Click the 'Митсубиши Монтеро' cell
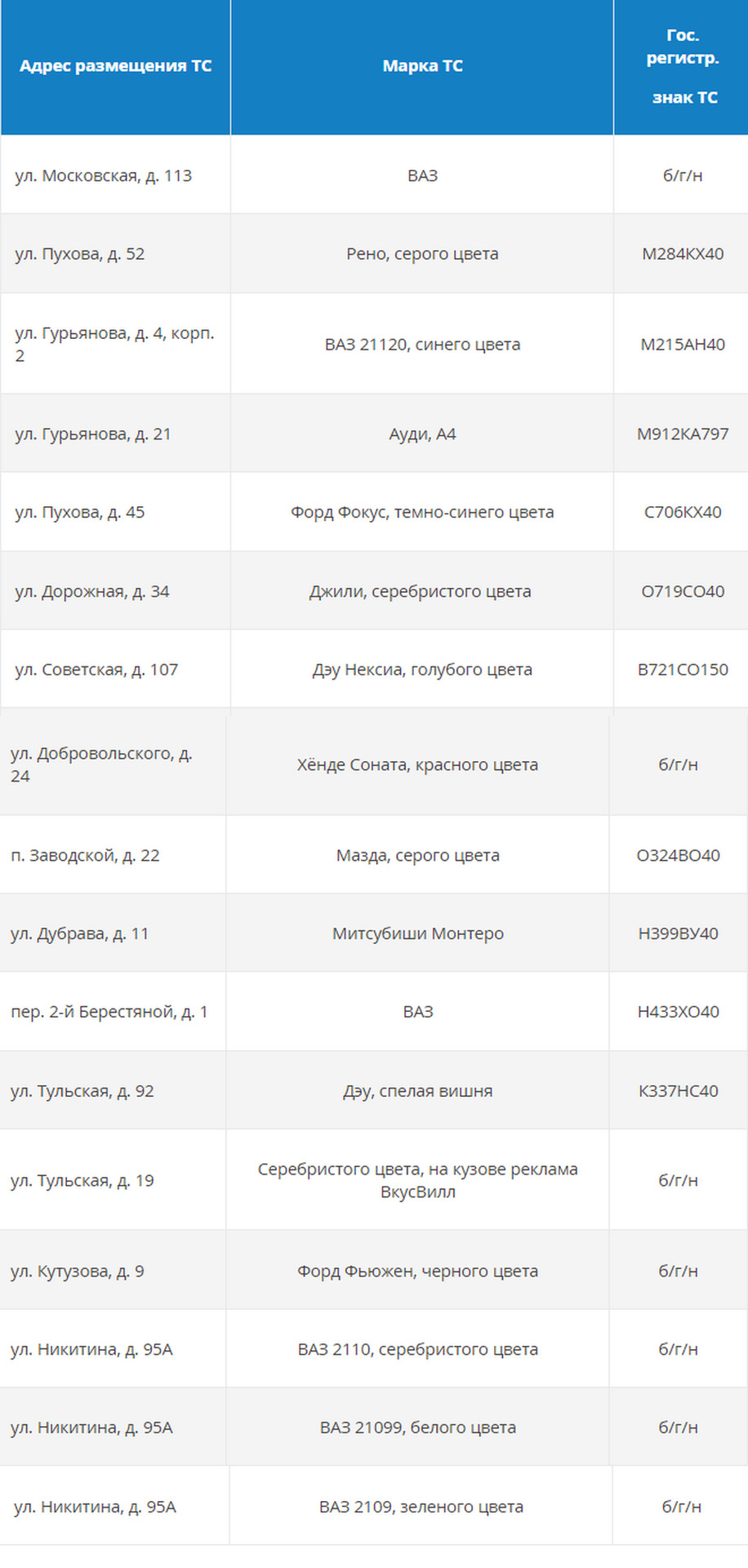The height and width of the screenshot is (1568, 748). pos(417,933)
